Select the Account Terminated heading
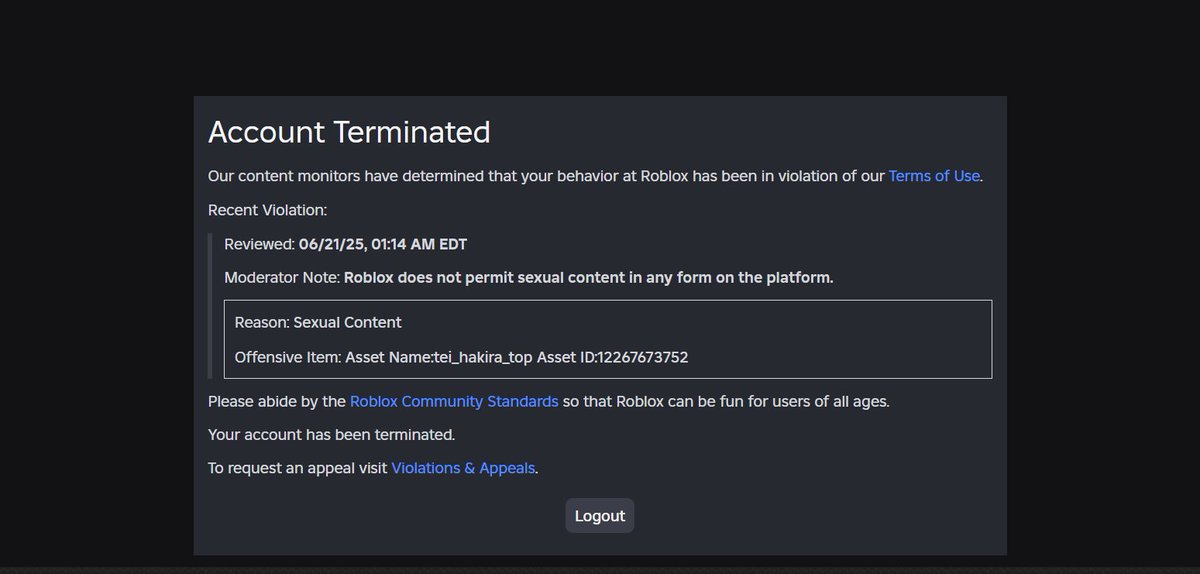The height and width of the screenshot is (574, 1200). (x=349, y=132)
